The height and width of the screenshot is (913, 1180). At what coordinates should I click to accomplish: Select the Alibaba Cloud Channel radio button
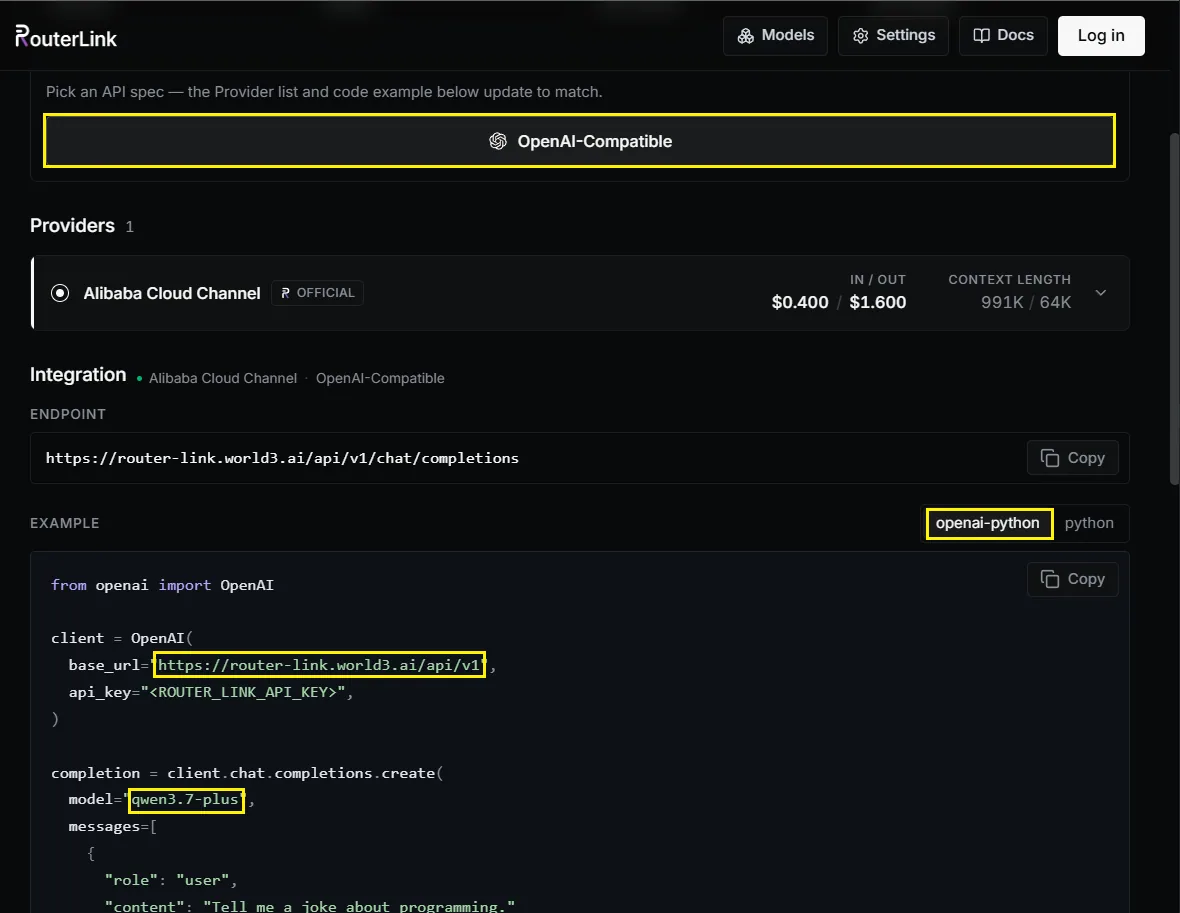[60, 293]
